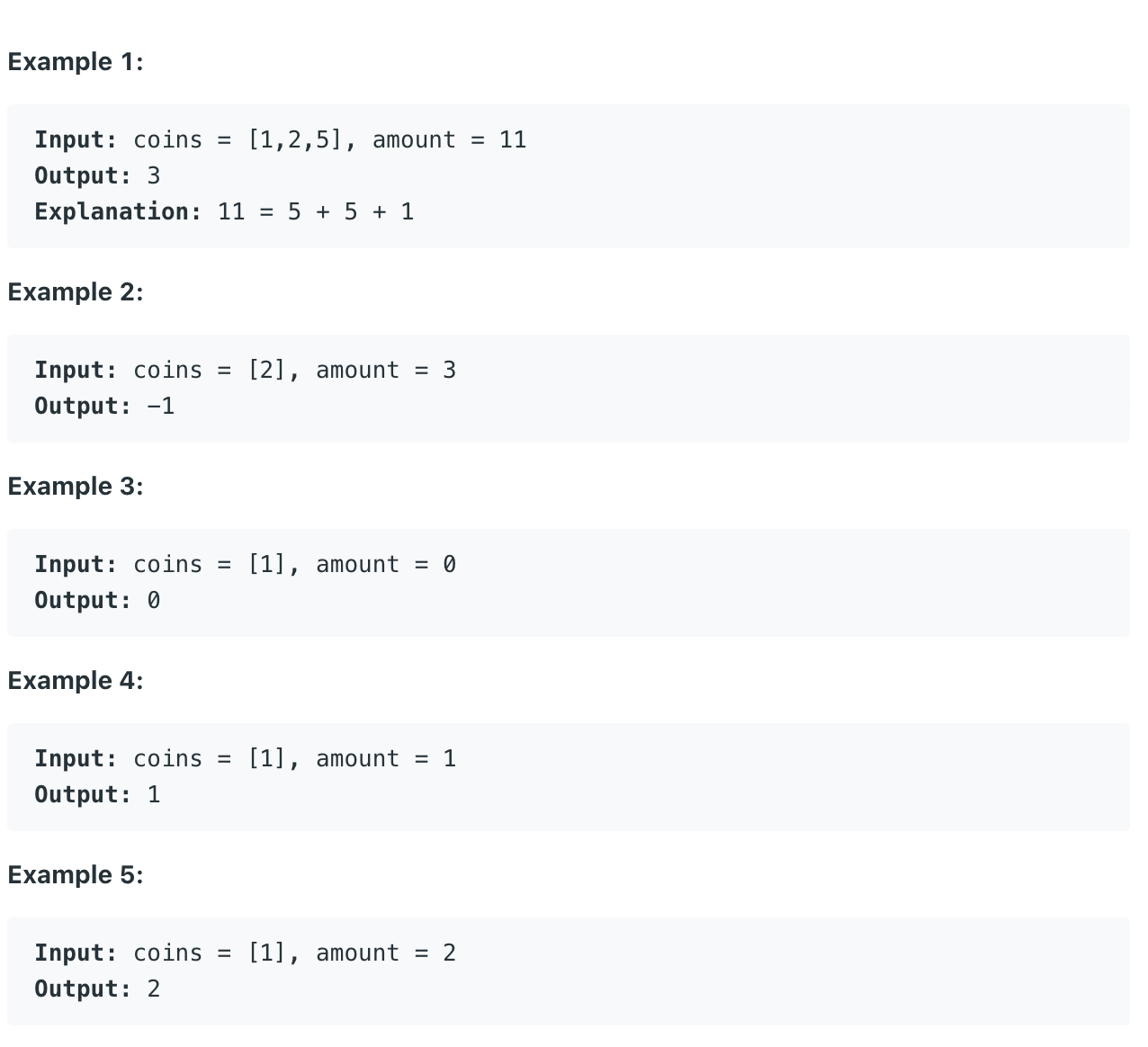
Task: Click the input line with amount = 0
Action: [x=246, y=565]
